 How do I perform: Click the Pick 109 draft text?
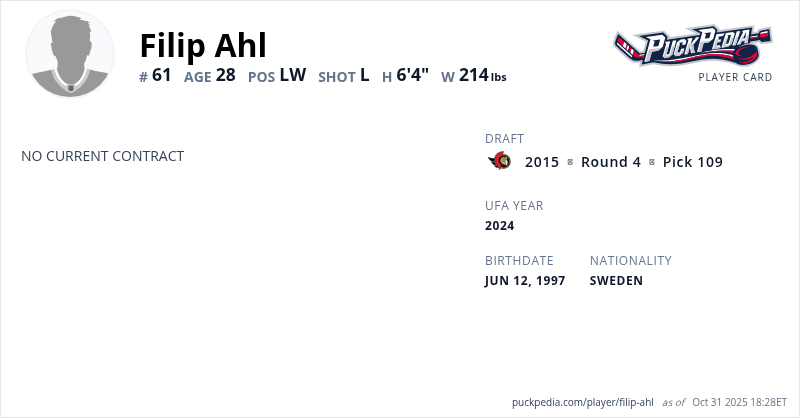(x=692, y=162)
